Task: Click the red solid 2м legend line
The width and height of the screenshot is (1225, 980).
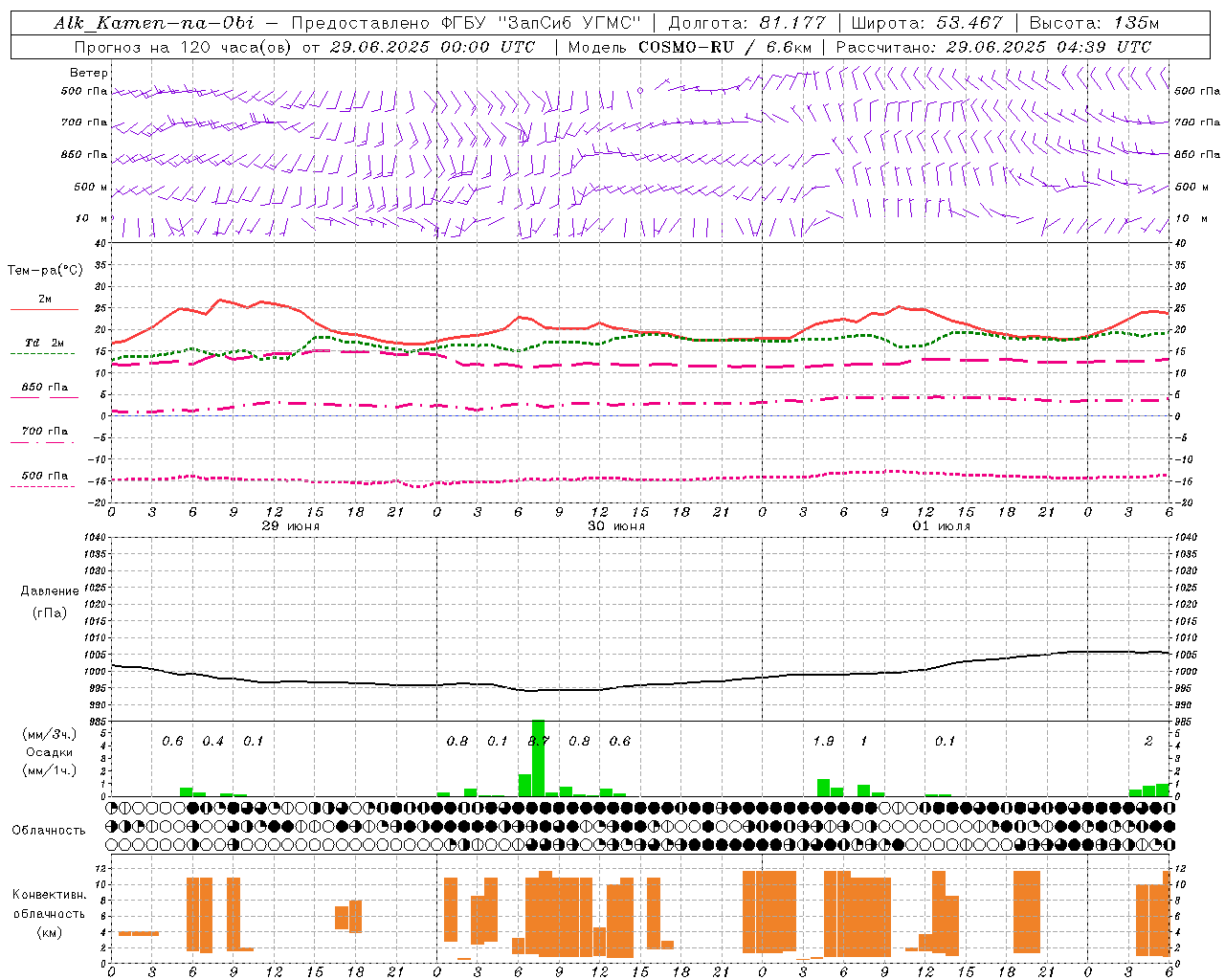Action: (44, 309)
